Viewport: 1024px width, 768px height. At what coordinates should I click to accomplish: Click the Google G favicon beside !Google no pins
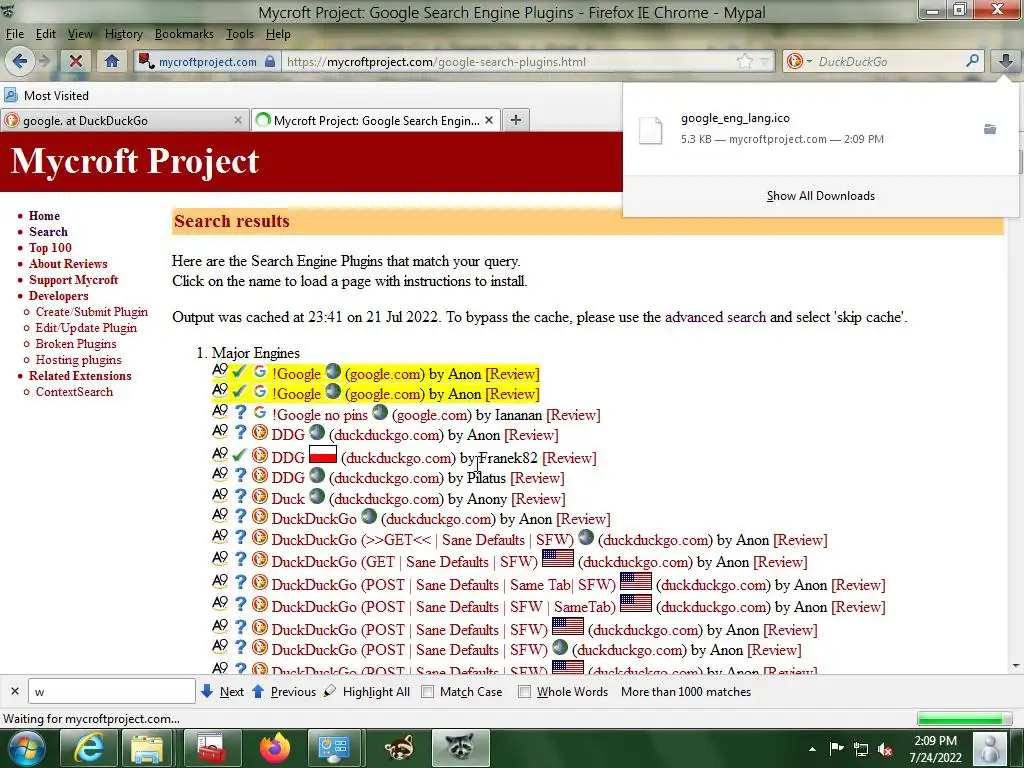(x=260, y=413)
